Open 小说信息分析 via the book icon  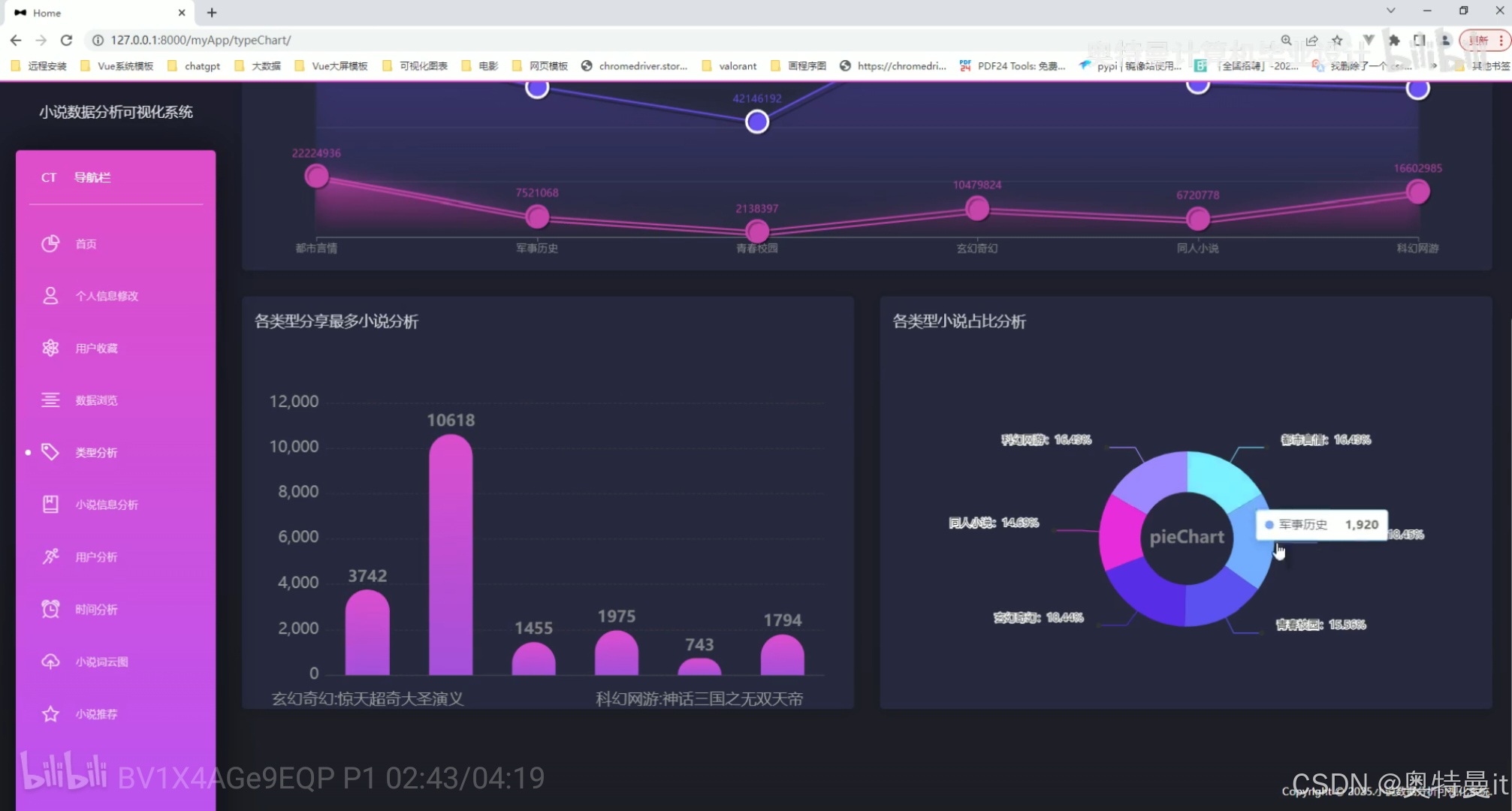click(x=50, y=504)
